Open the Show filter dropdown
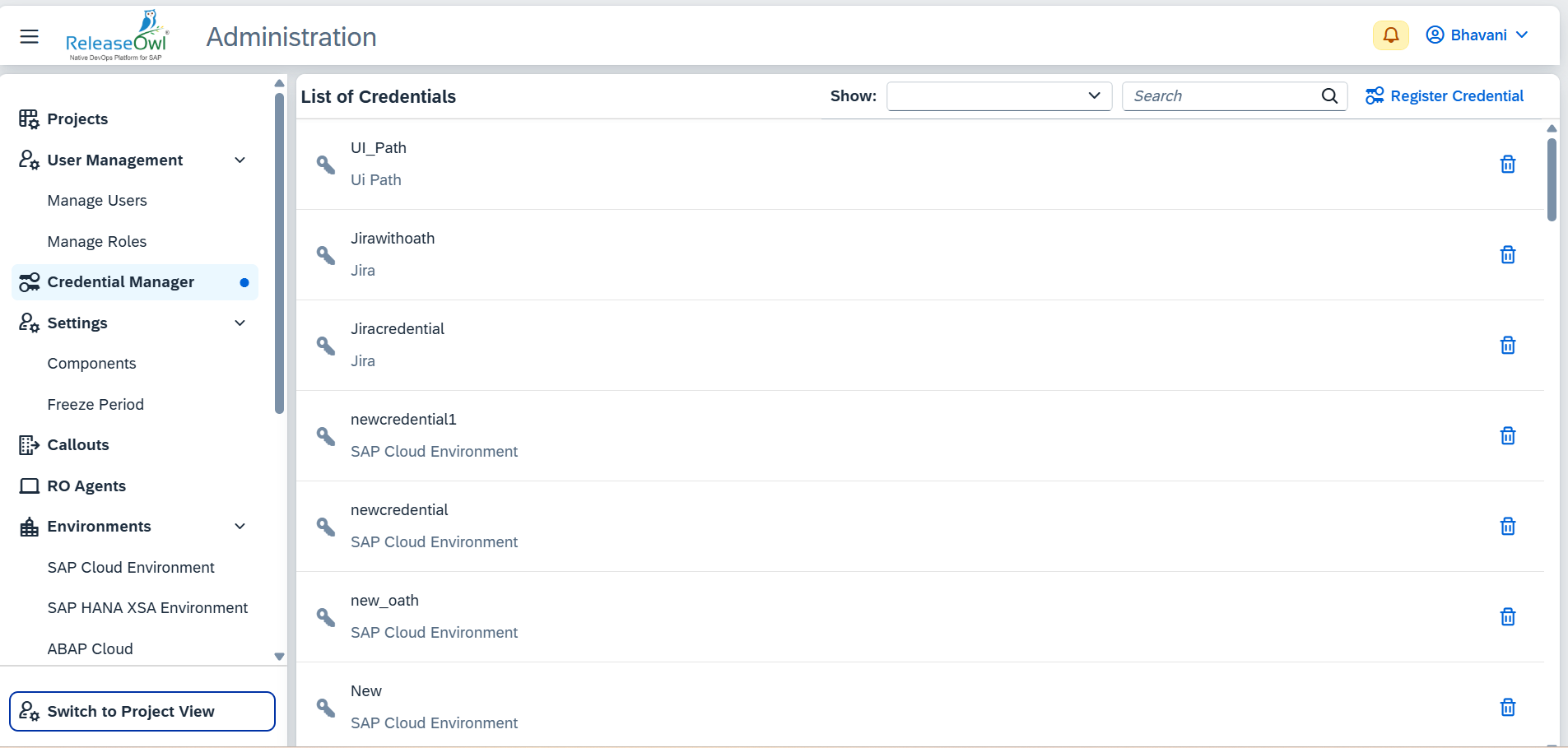Viewport: 1568px width, 748px height. [998, 96]
